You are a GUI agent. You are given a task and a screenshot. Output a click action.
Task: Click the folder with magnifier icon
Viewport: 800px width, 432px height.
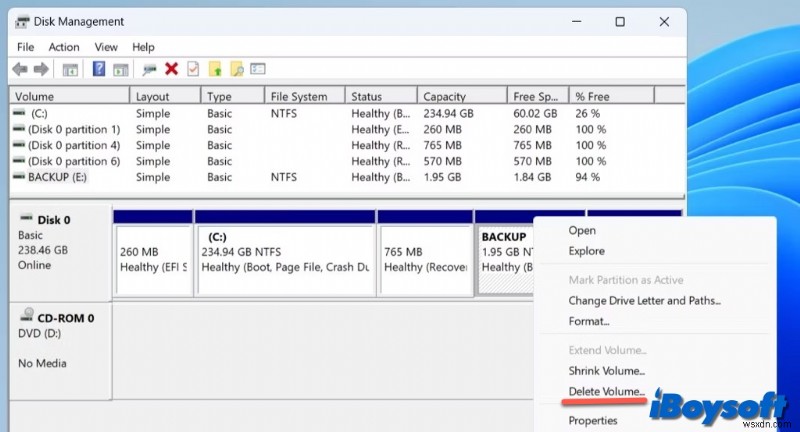click(x=237, y=69)
